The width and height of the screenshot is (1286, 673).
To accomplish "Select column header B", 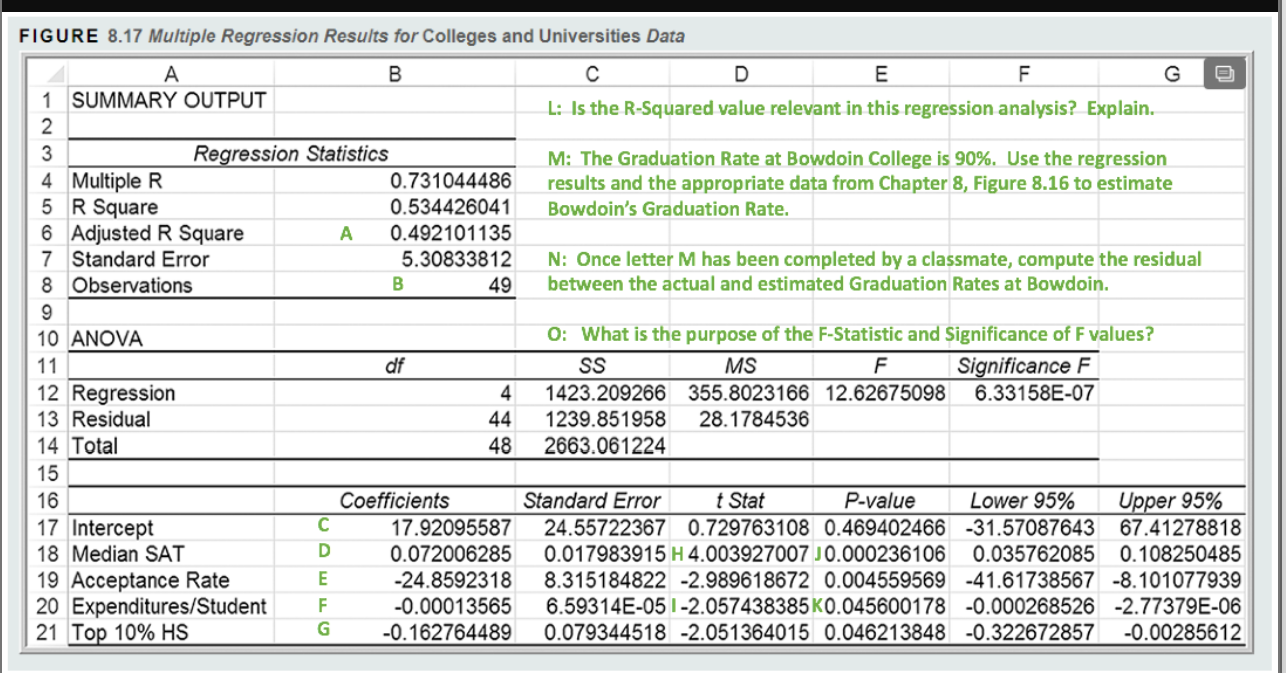I will point(396,73).
